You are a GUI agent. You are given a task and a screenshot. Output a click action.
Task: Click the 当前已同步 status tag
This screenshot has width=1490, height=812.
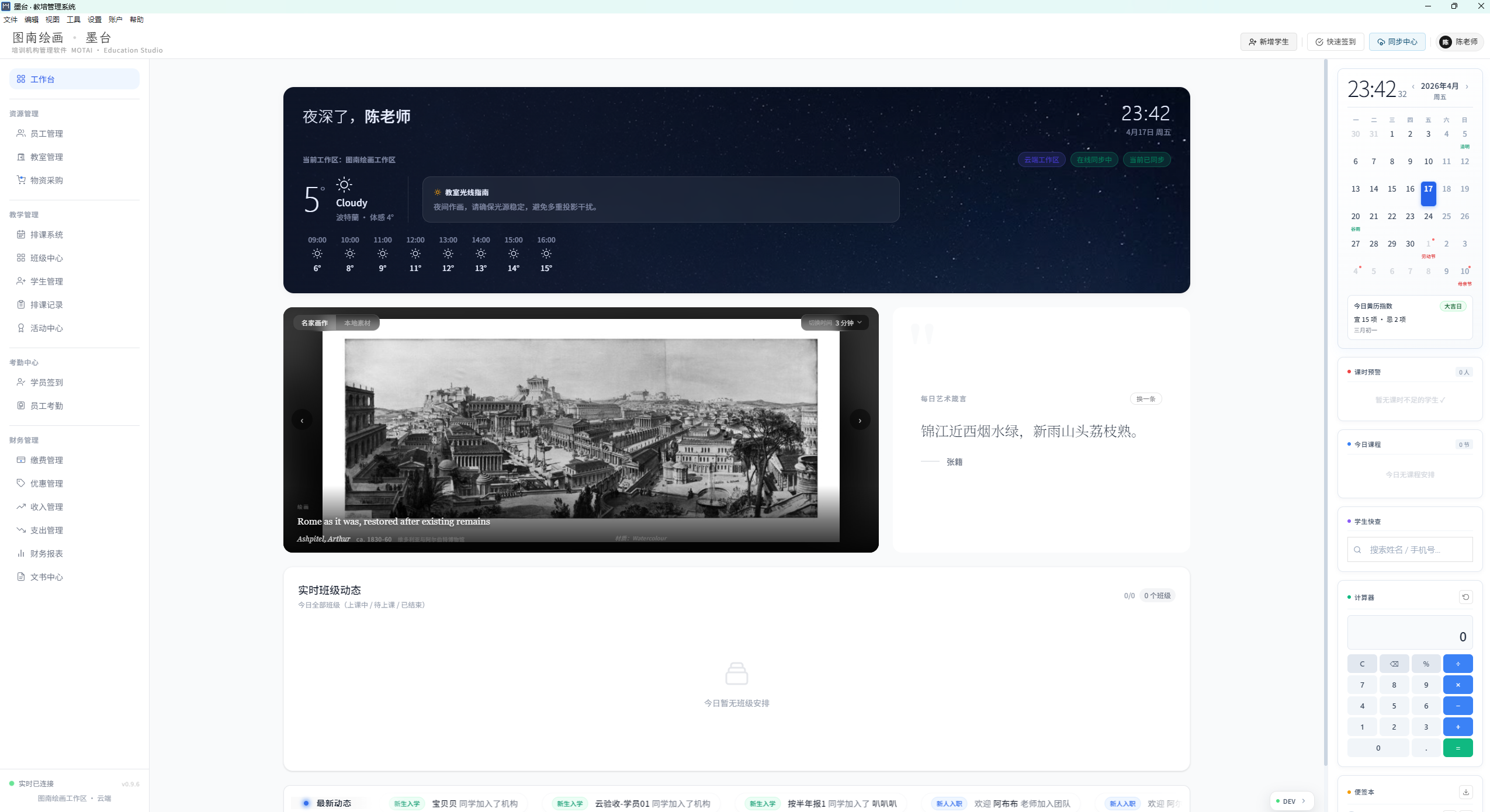coord(1147,159)
